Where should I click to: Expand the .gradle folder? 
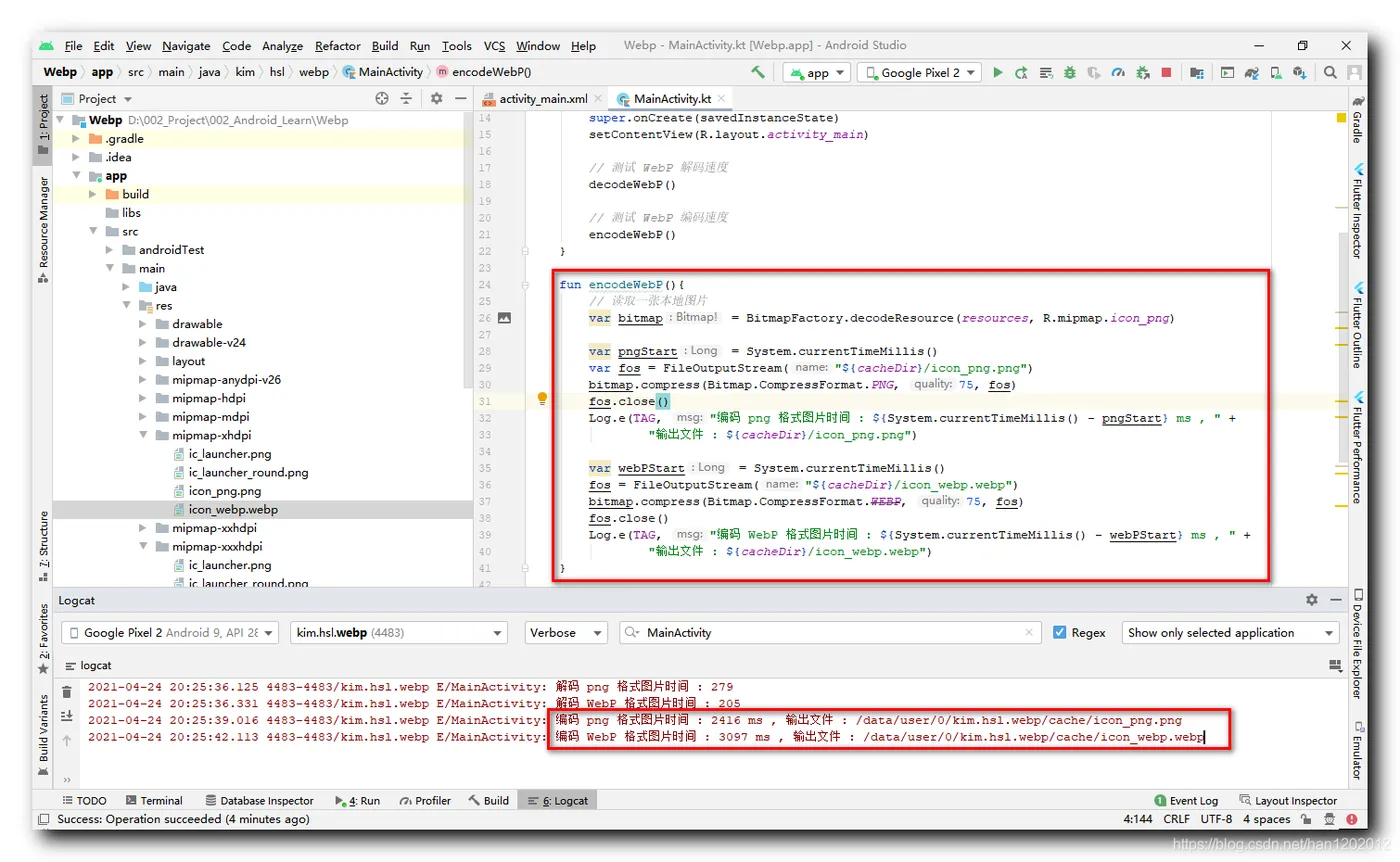(77, 139)
